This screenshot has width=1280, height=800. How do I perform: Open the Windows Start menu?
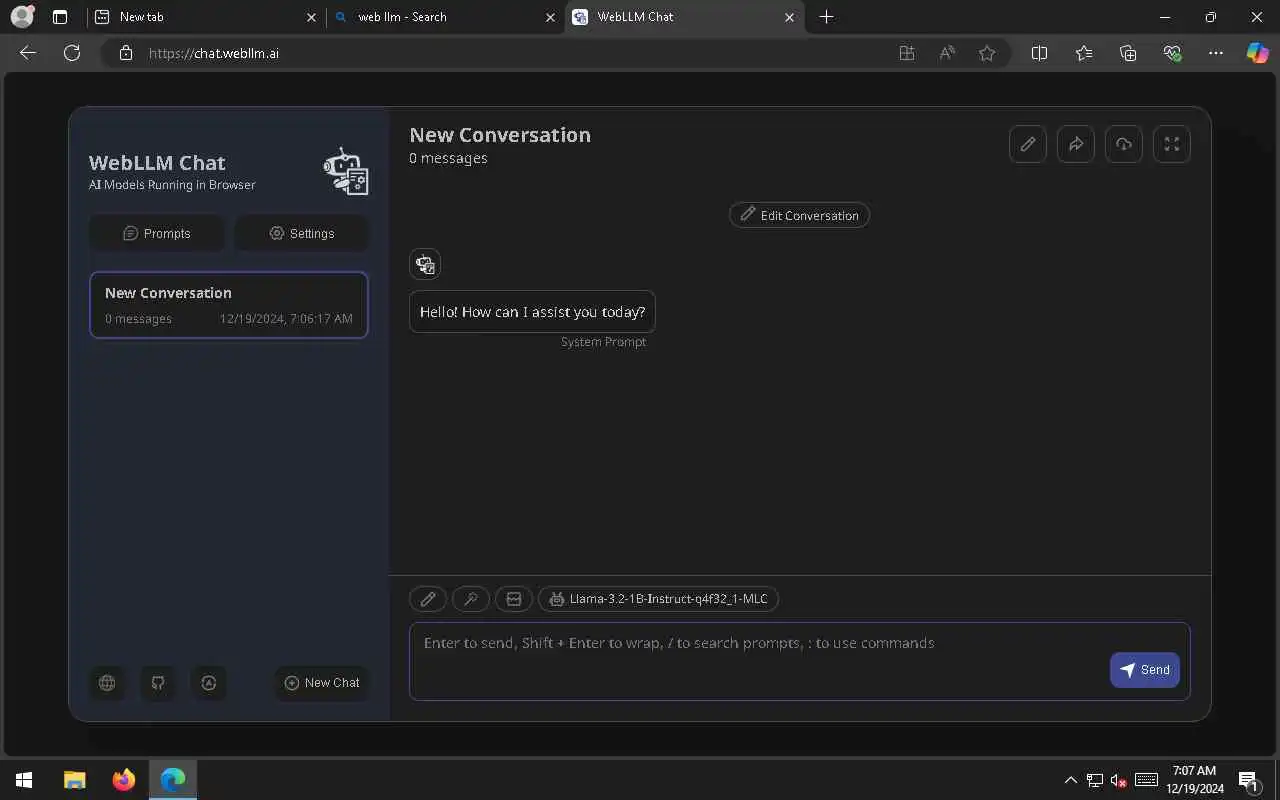(24, 780)
